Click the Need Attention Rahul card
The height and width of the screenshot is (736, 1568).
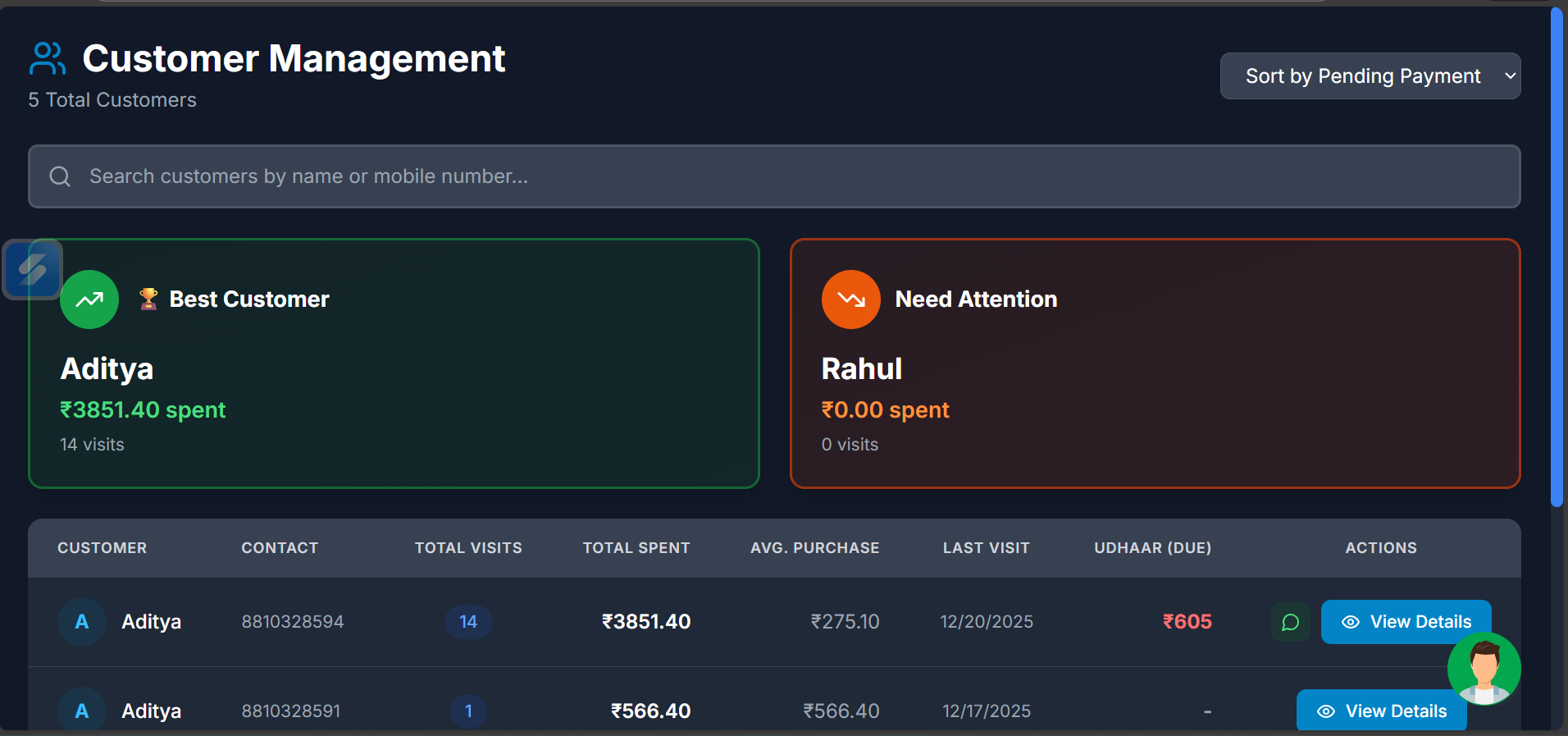click(x=1155, y=386)
